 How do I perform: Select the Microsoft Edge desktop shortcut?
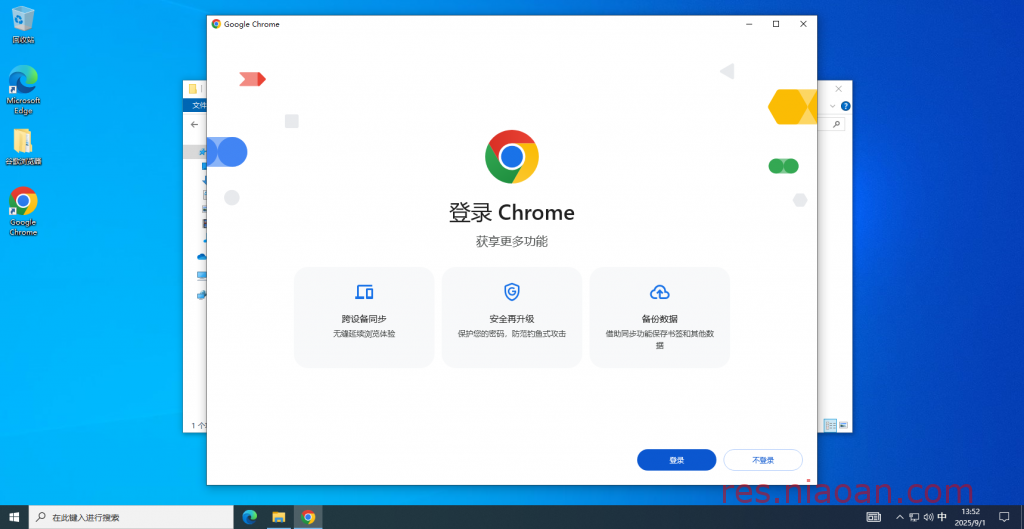point(23,90)
